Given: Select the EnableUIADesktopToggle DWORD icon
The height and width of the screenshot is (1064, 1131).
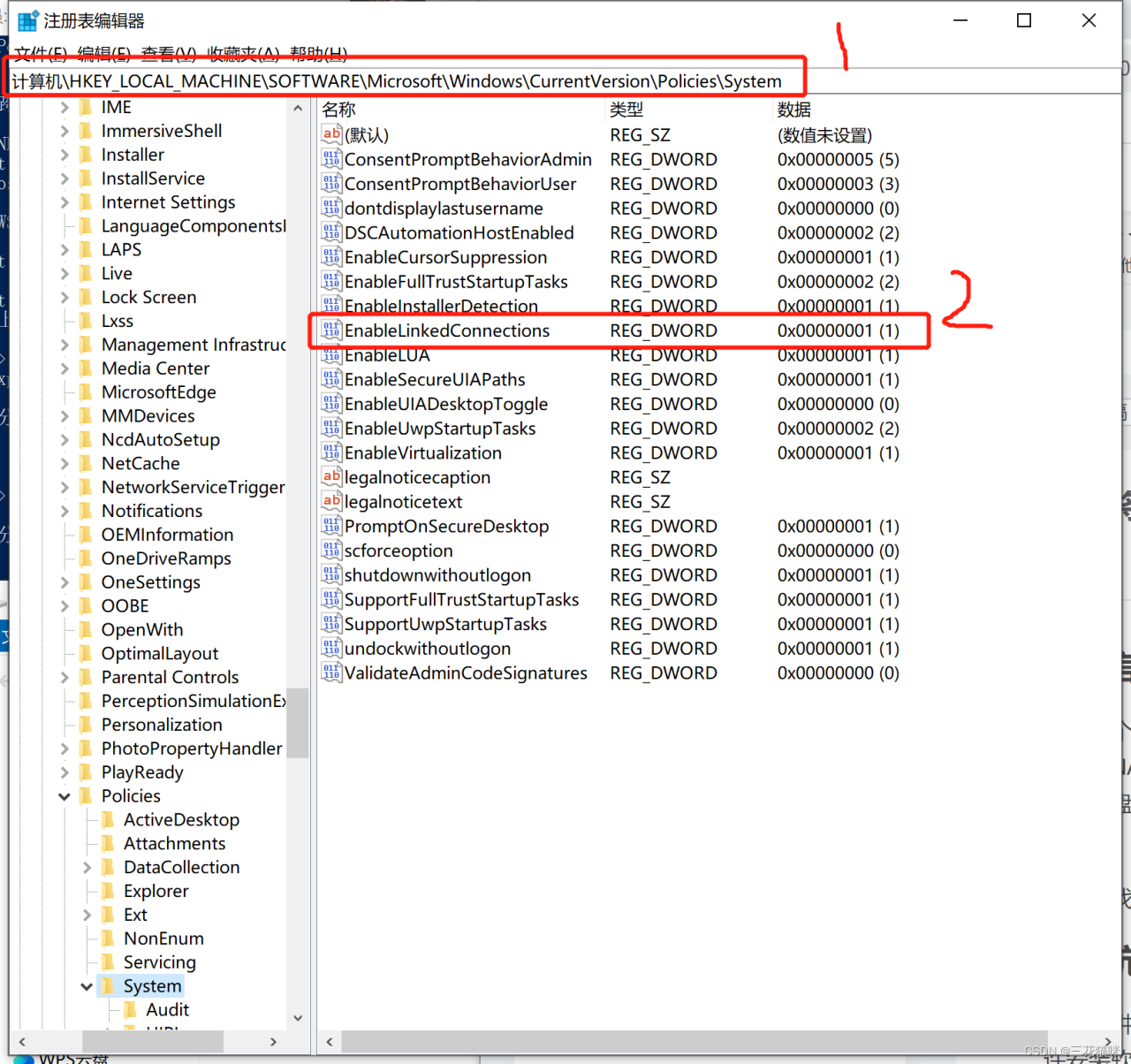Looking at the screenshot, I should pyautogui.click(x=331, y=404).
